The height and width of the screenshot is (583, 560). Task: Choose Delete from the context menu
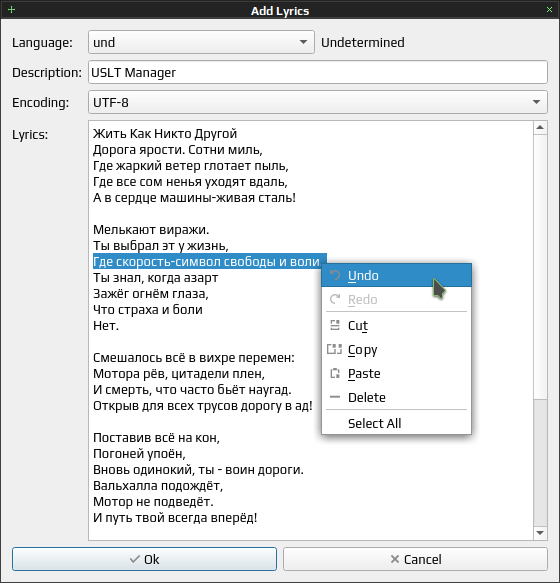click(396, 397)
